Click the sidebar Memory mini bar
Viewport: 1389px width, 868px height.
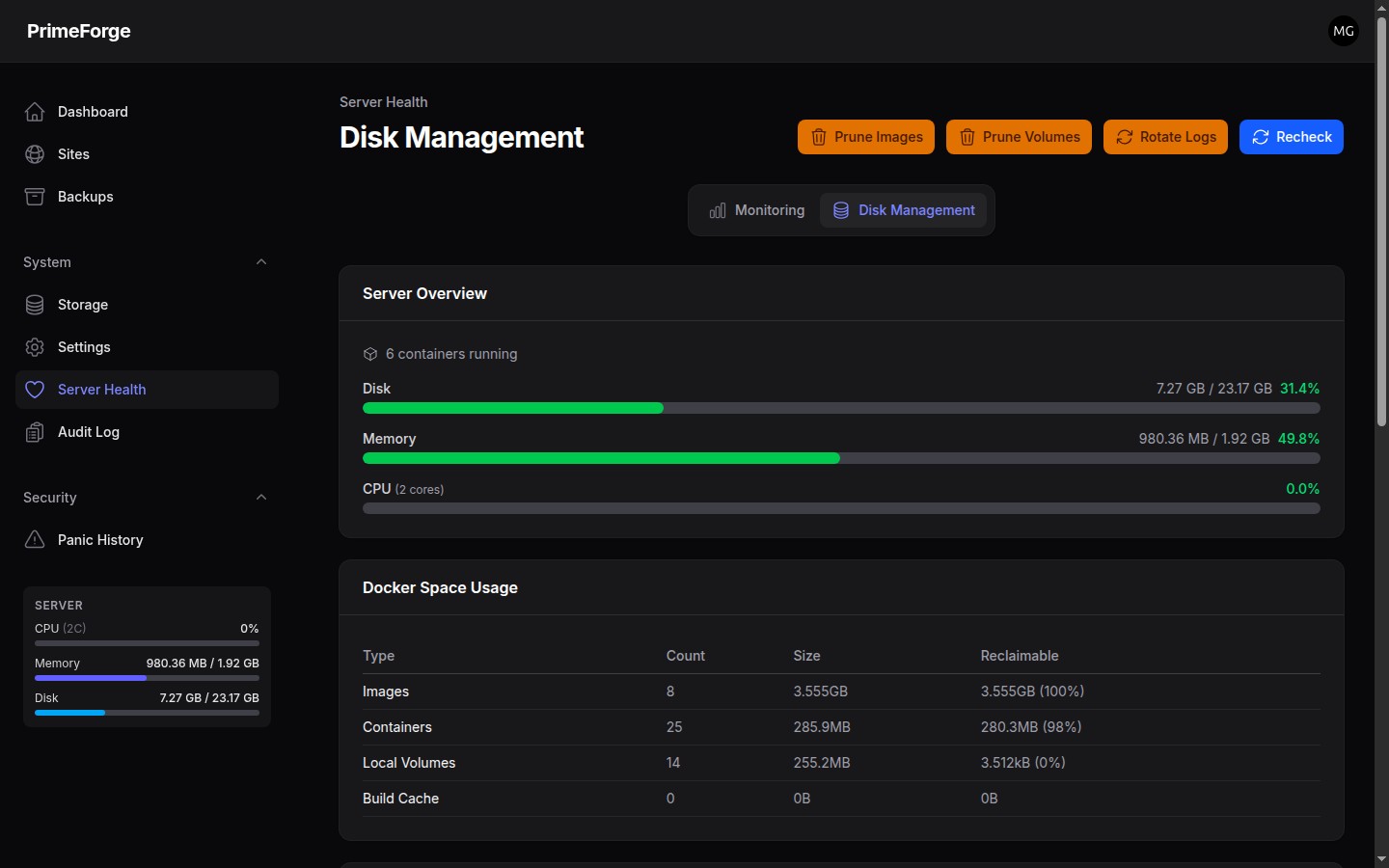tap(147, 678)
